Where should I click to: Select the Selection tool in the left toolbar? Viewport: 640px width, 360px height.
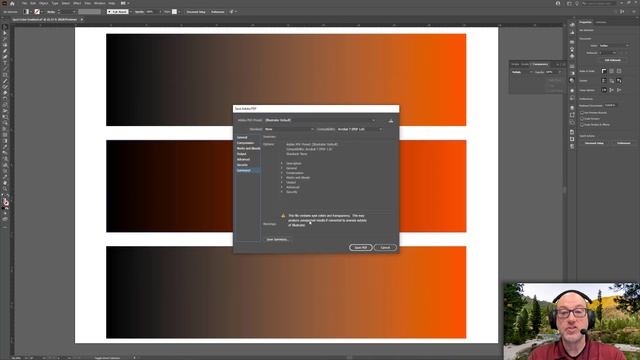pyautogui.click(x=5, y=27)
